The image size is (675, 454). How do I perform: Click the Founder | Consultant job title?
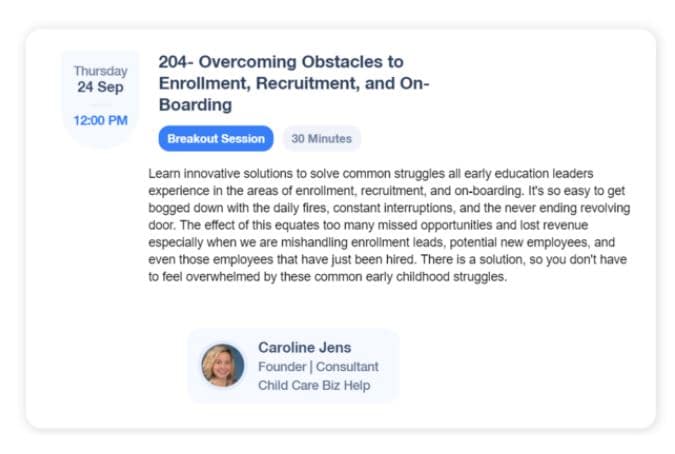coord(318,367)
